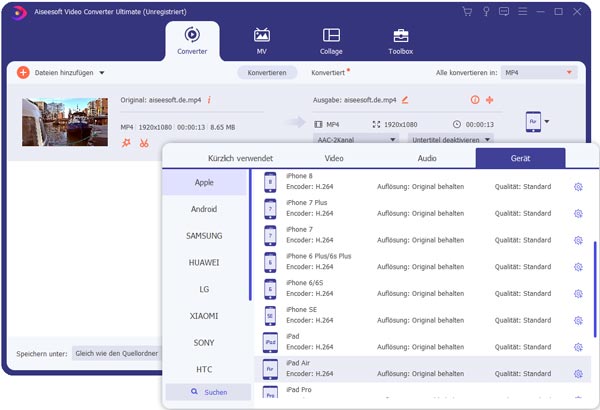Screen dimensions: 600x410
Task: Click the Suchen search field
Action: (208, 392)
